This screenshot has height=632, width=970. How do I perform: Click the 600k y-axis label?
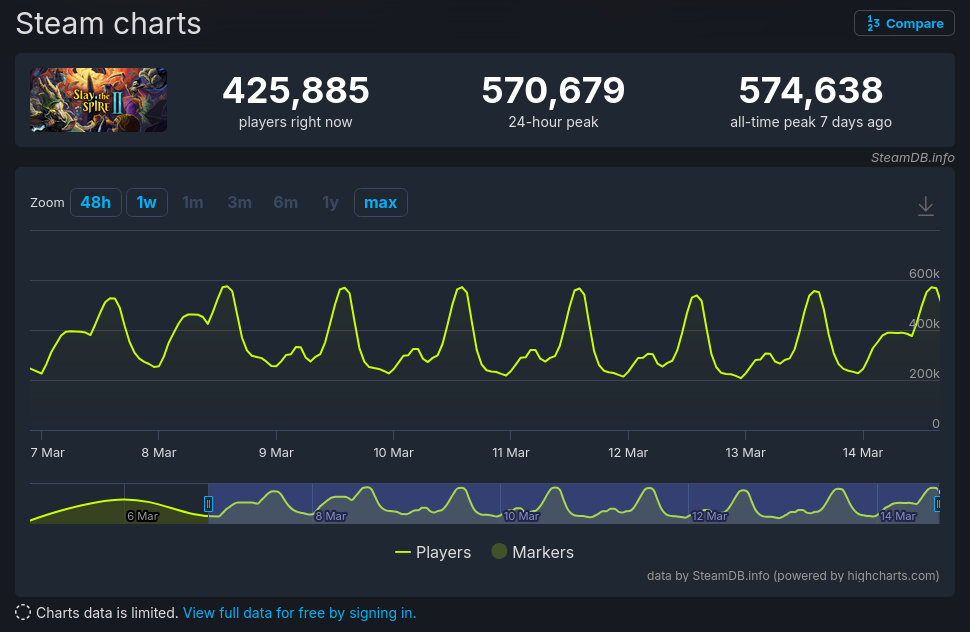(924, 273)
